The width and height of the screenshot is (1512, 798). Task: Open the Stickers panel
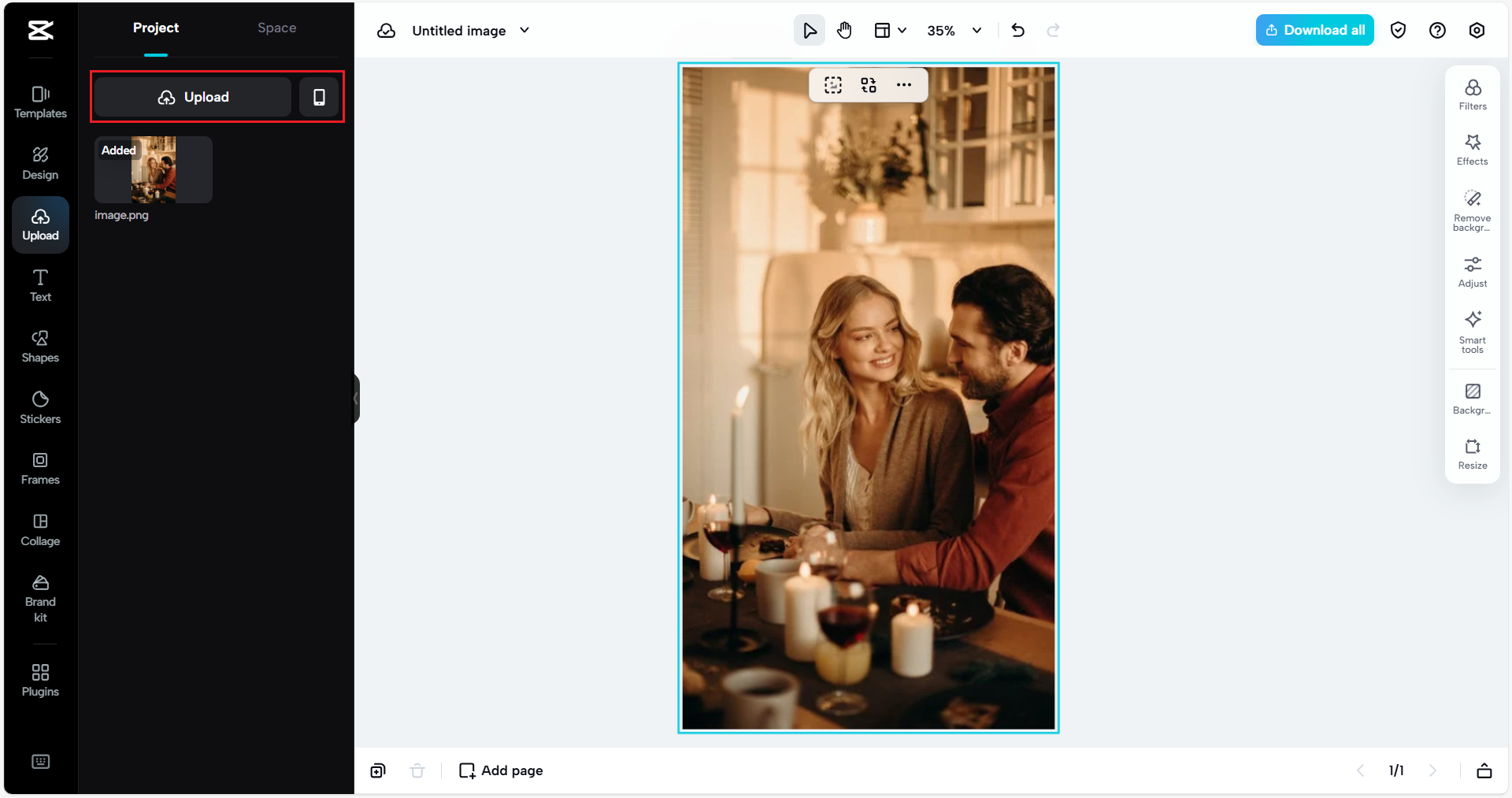[40, 406]
